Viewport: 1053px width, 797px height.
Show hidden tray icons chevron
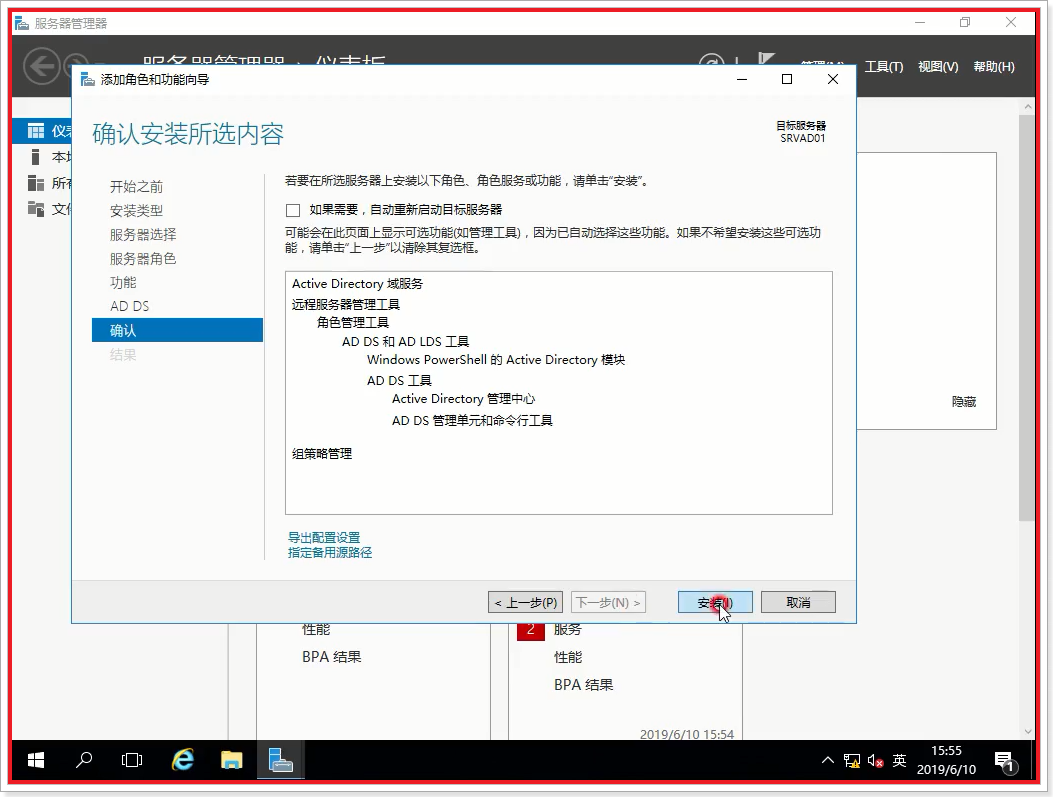tap(827, 760)
